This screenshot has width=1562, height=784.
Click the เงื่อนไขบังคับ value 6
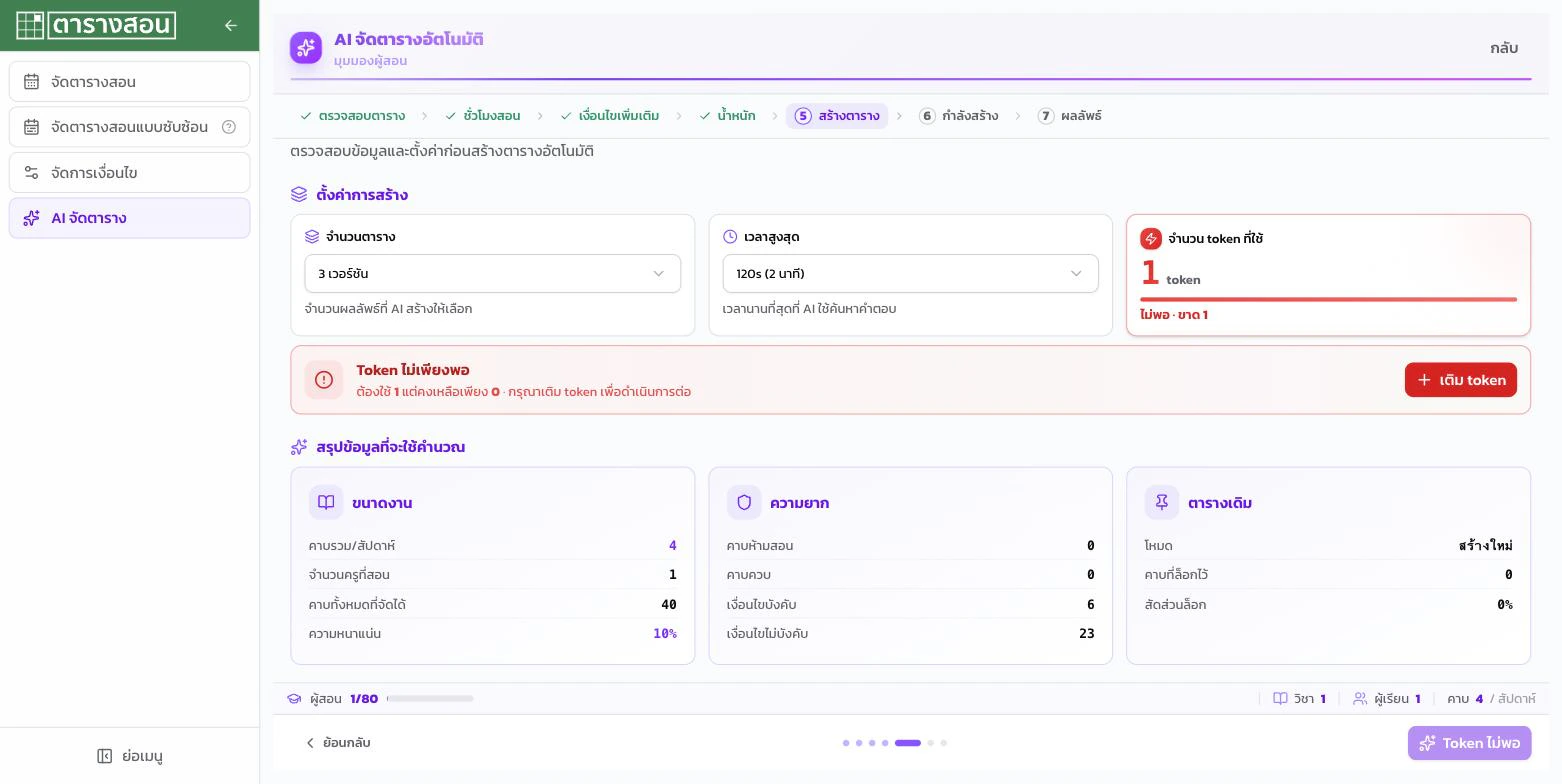pos(1091,605)
